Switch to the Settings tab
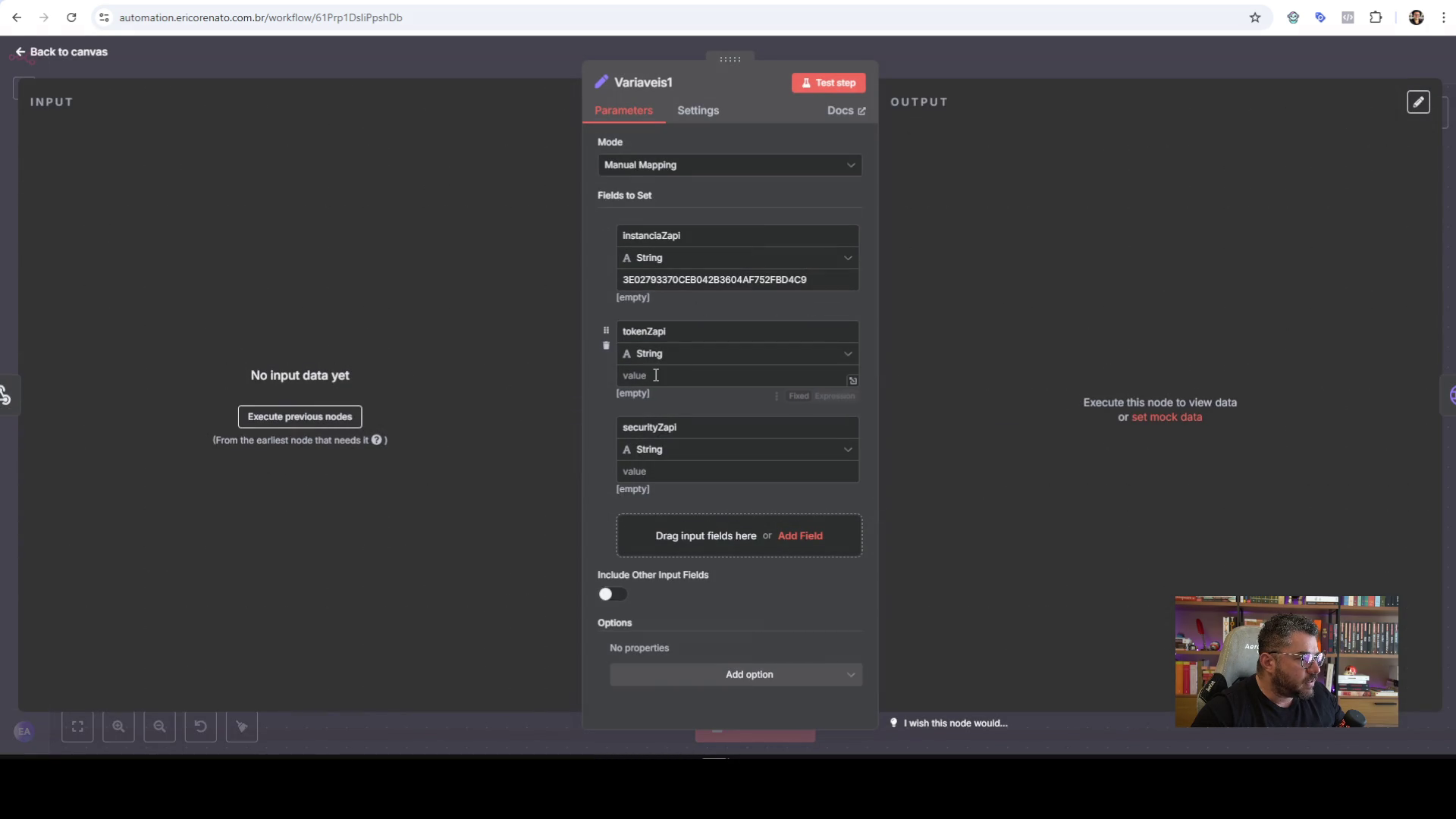This screenshot has width=1456, height=819. [698, 111]
